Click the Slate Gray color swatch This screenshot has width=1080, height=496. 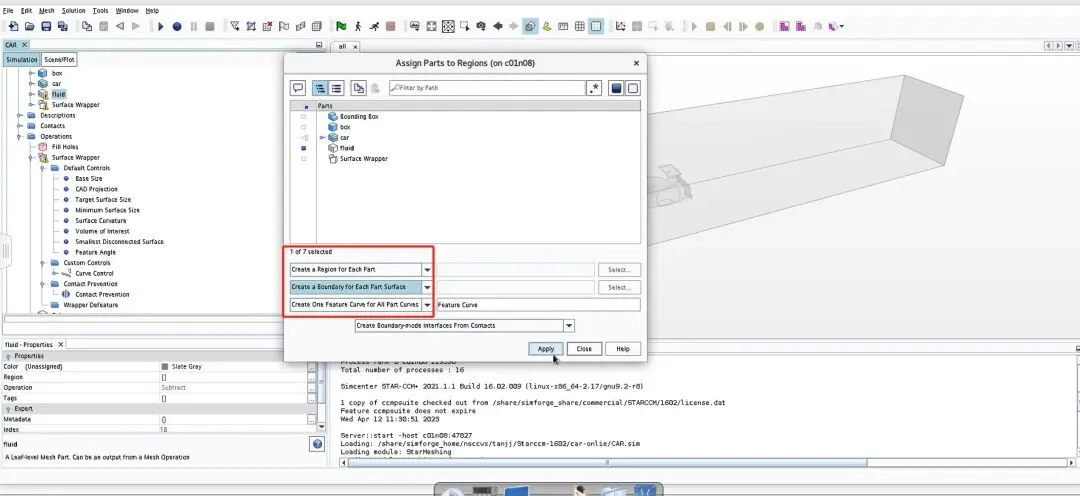click(165, 366)
